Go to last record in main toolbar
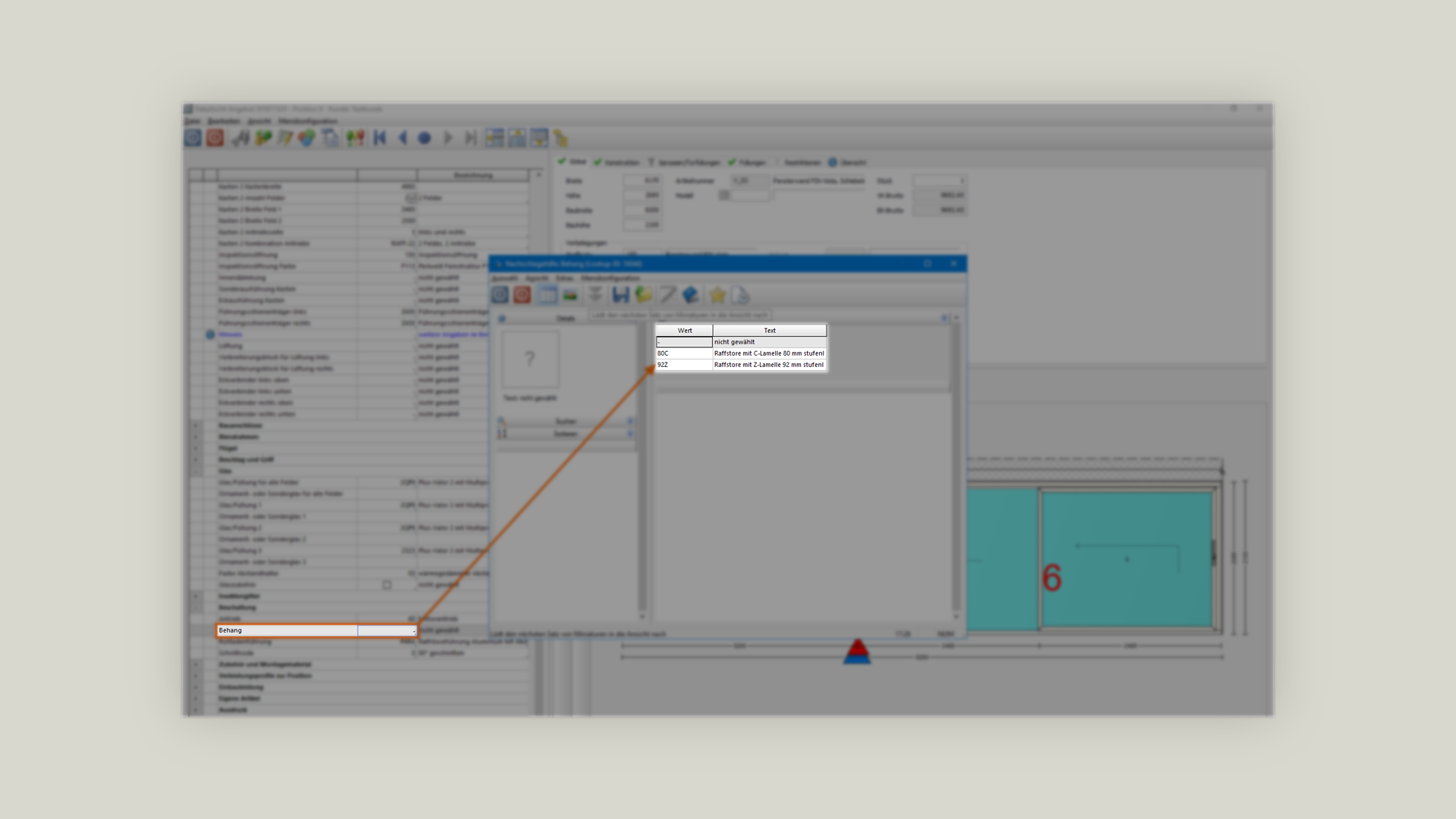The height and width of the screenshot is (819, 1456). click(470, 138)
